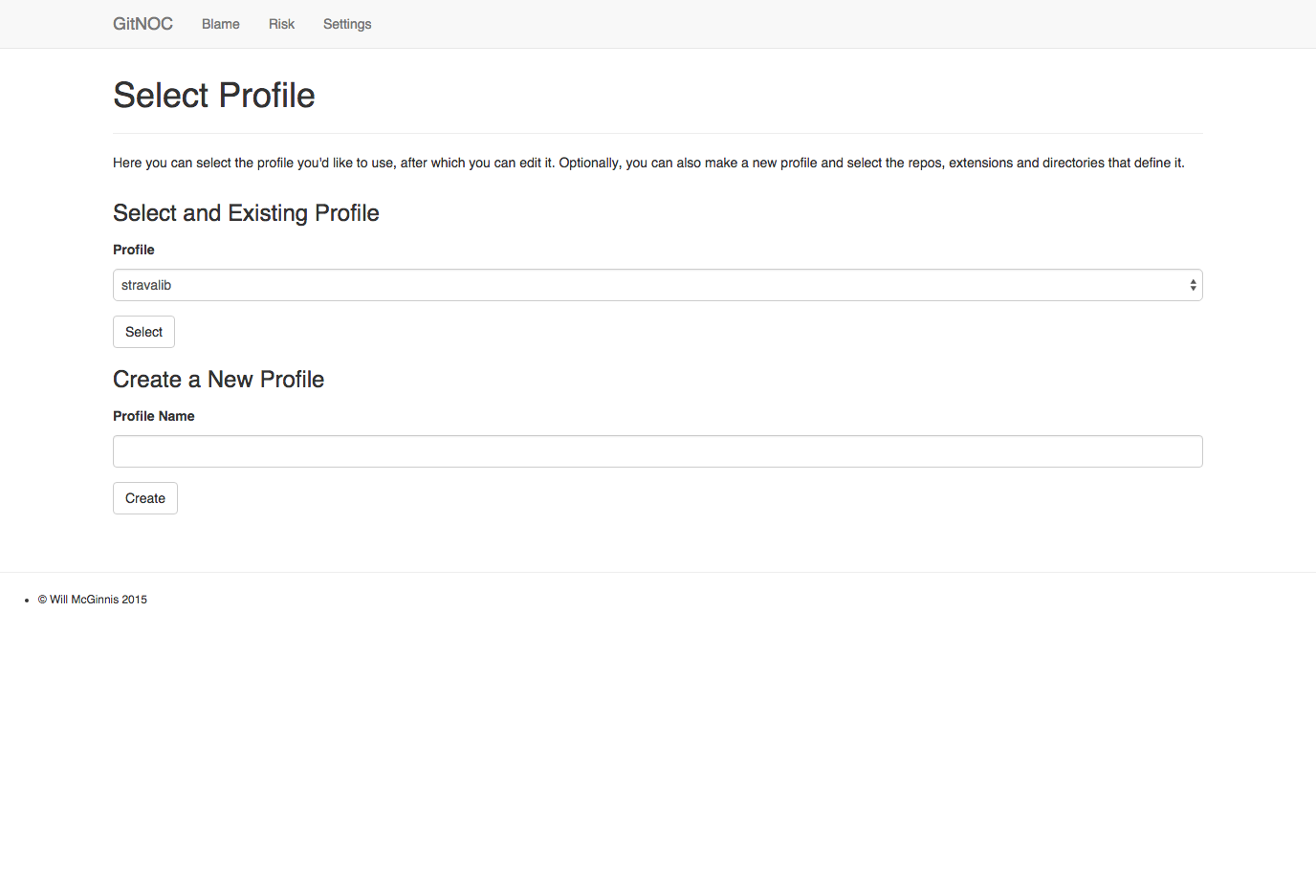Click inside the new profile name box
The image size is (1316, 896).
657,450
